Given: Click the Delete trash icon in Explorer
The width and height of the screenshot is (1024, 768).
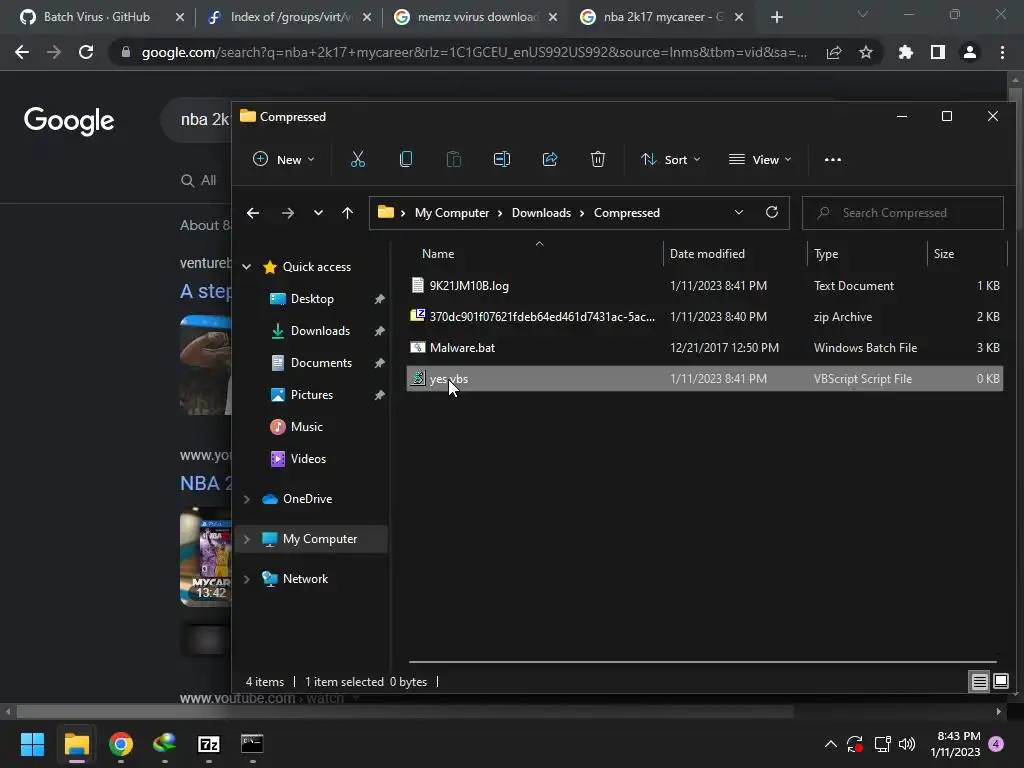Looking at the screenshot, I should click(x=598, y=159).
